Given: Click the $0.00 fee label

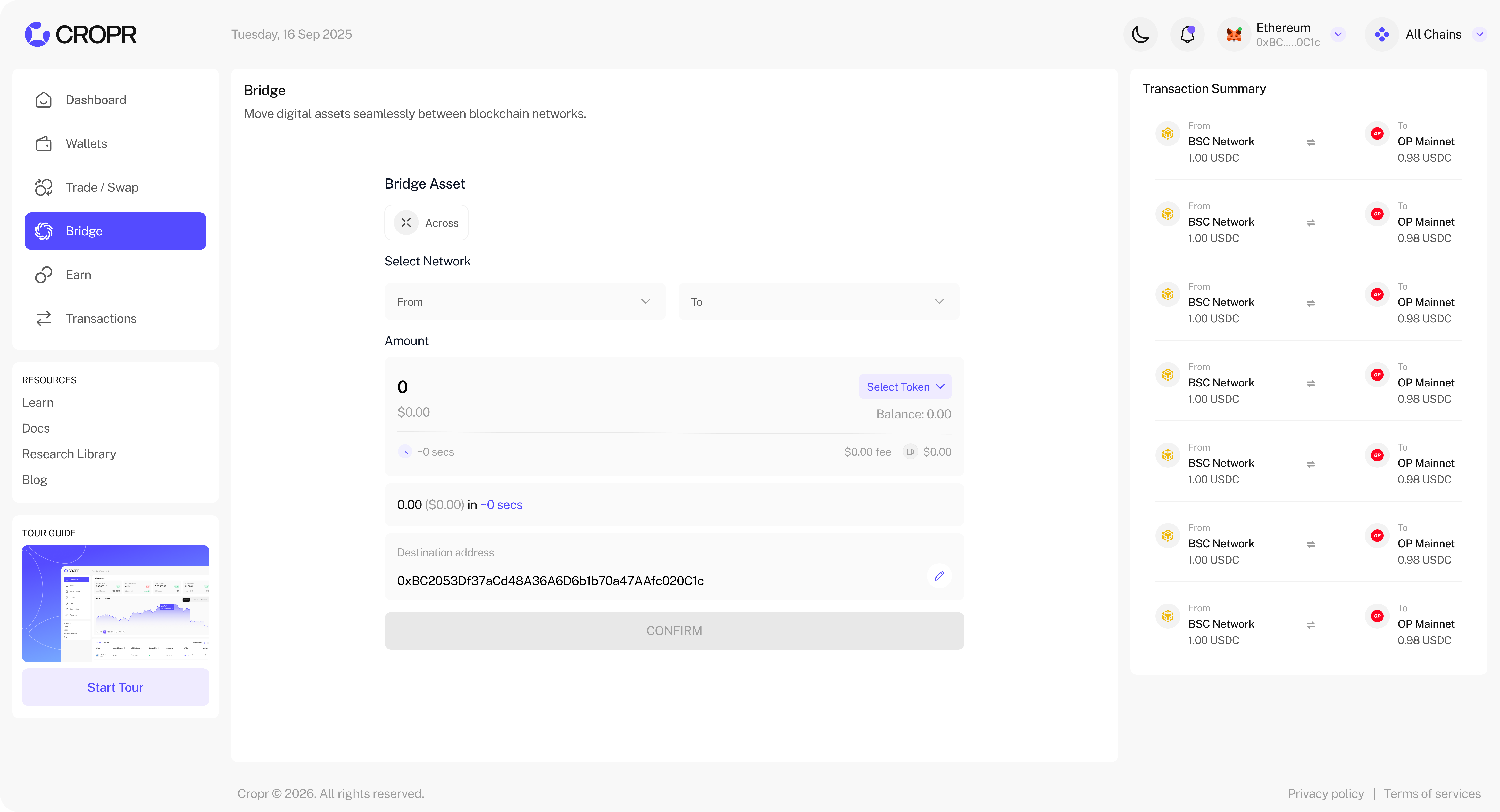Looking at the screenshot, I should point(868,452).
